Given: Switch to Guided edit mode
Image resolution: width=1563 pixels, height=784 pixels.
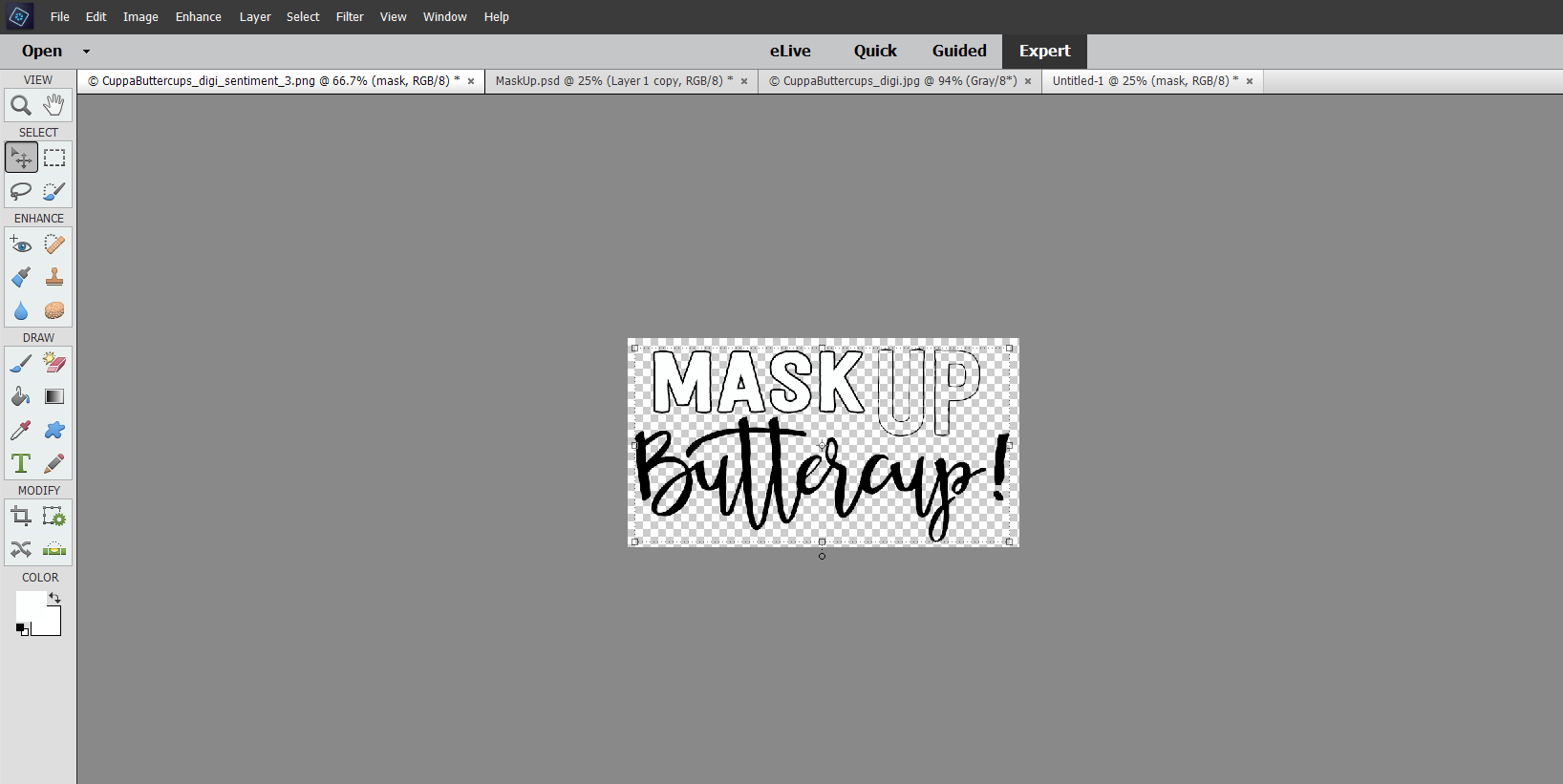Looking at the screenshot, I should point(959,52).
